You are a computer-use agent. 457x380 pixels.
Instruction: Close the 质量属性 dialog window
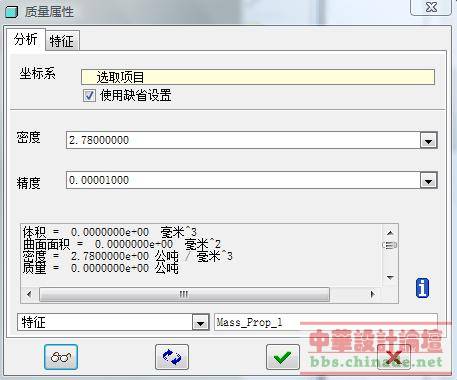(431, 7)
